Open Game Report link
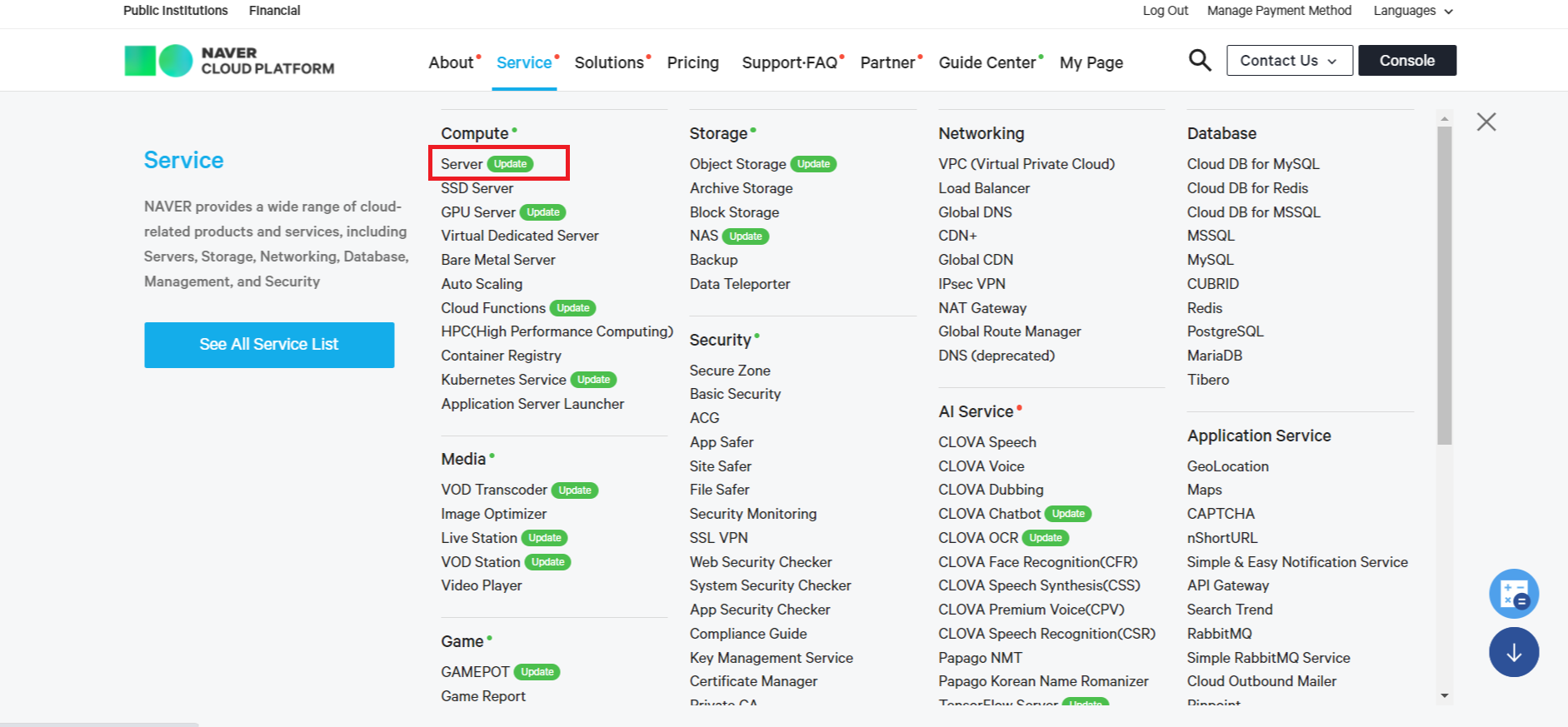 click(x=483, y=696)
